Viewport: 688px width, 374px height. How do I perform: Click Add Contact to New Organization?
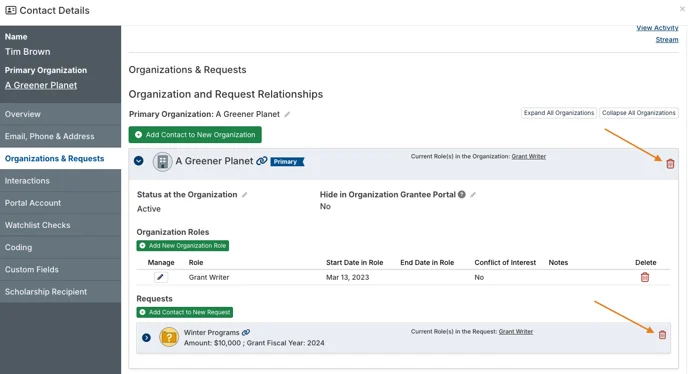(195, 135)
